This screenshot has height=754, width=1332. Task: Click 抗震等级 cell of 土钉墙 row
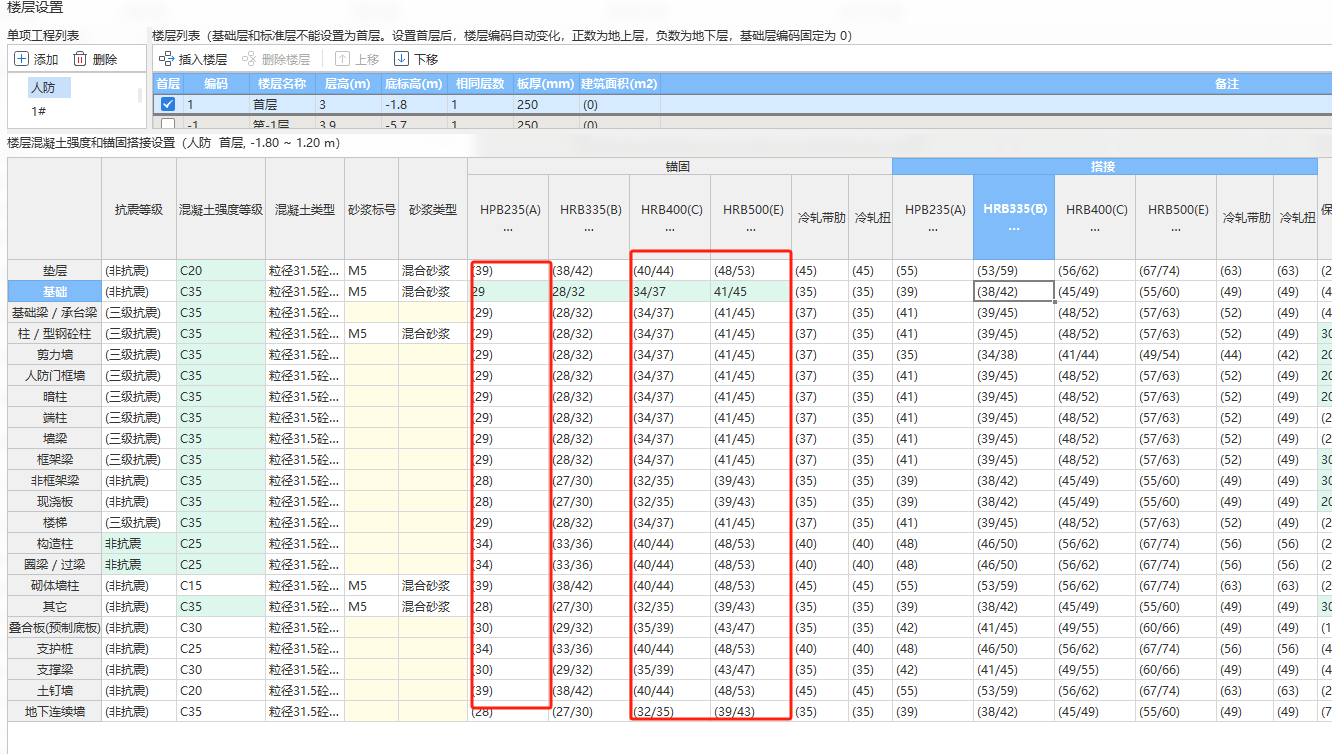[139, 690]
